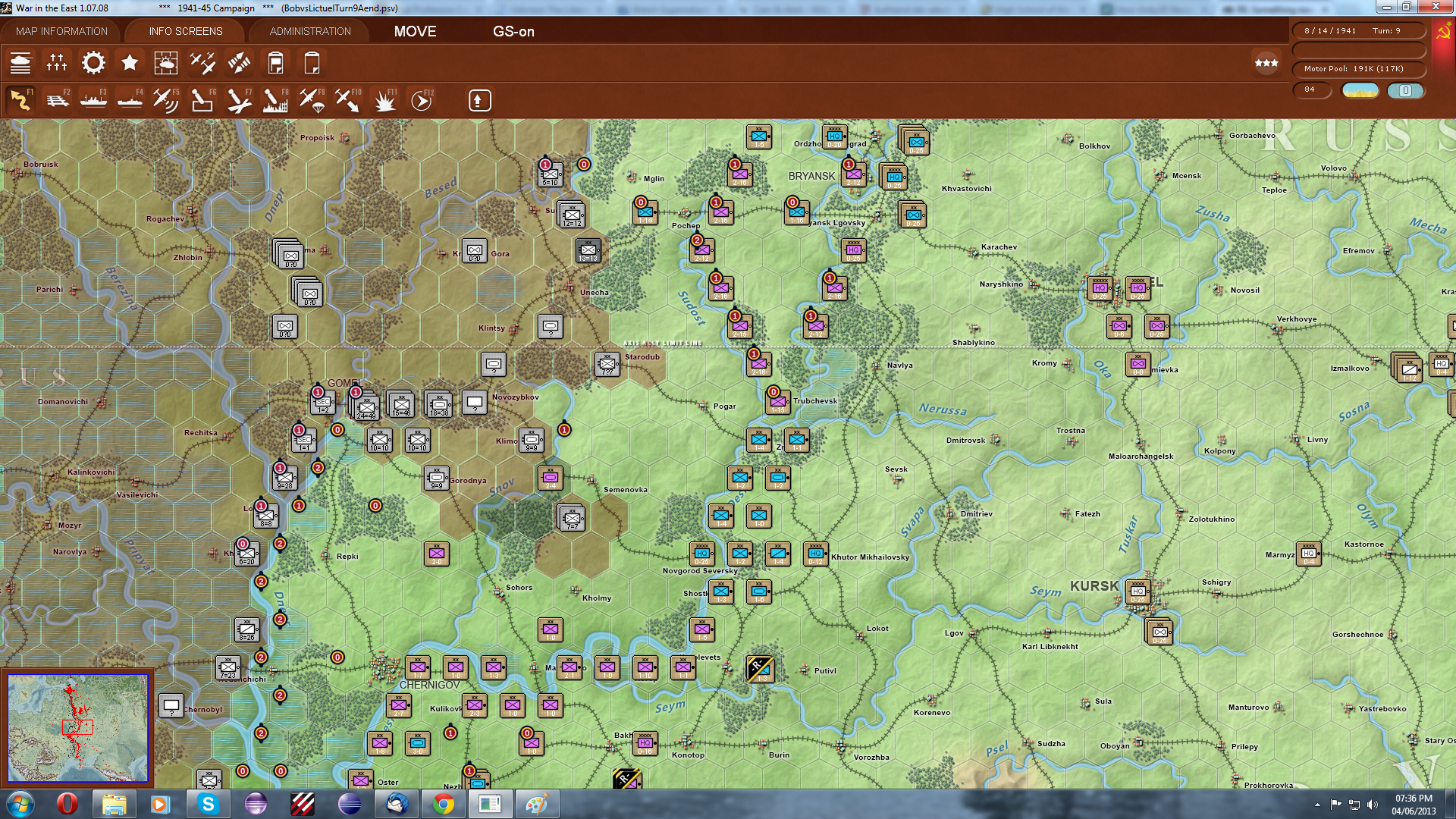Click the GS-on status label
Viewport: 1456px width, 819px height.
tap(513, 31)
